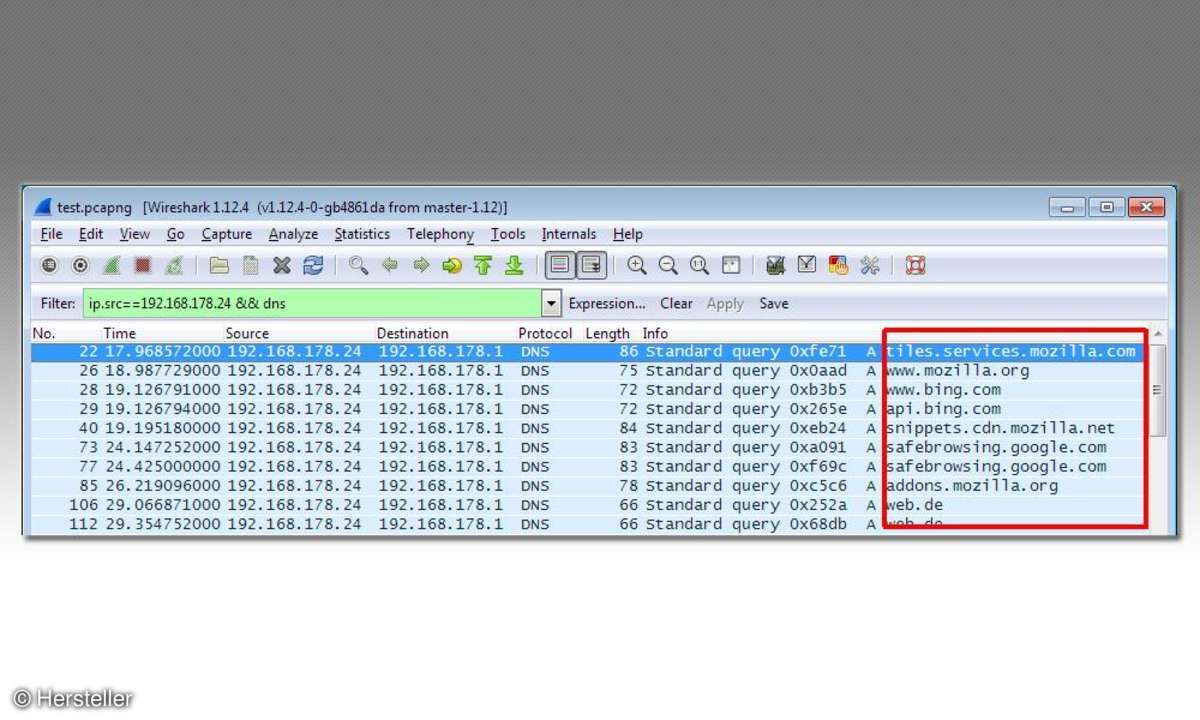Jump to the last packet
The height and width of the screenshot is (720, 1200).
click(514, 265)
